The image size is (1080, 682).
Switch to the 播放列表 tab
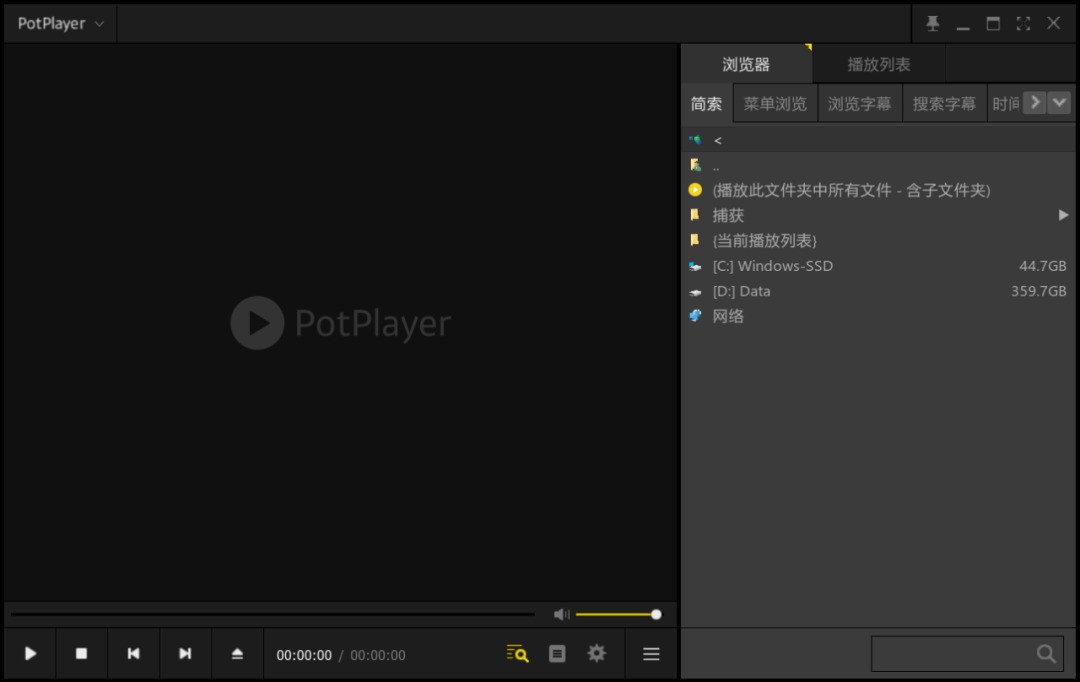(879, 64)
